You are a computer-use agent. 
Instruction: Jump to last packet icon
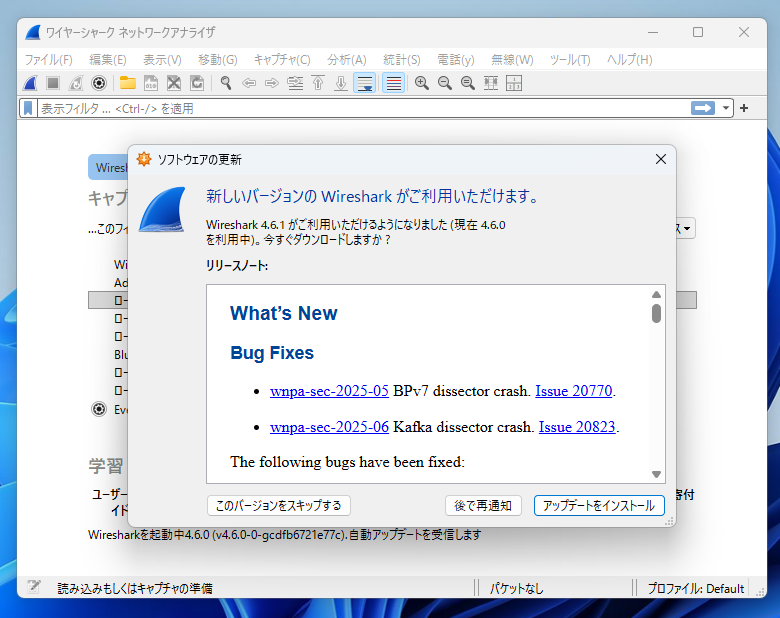(341, 83)
